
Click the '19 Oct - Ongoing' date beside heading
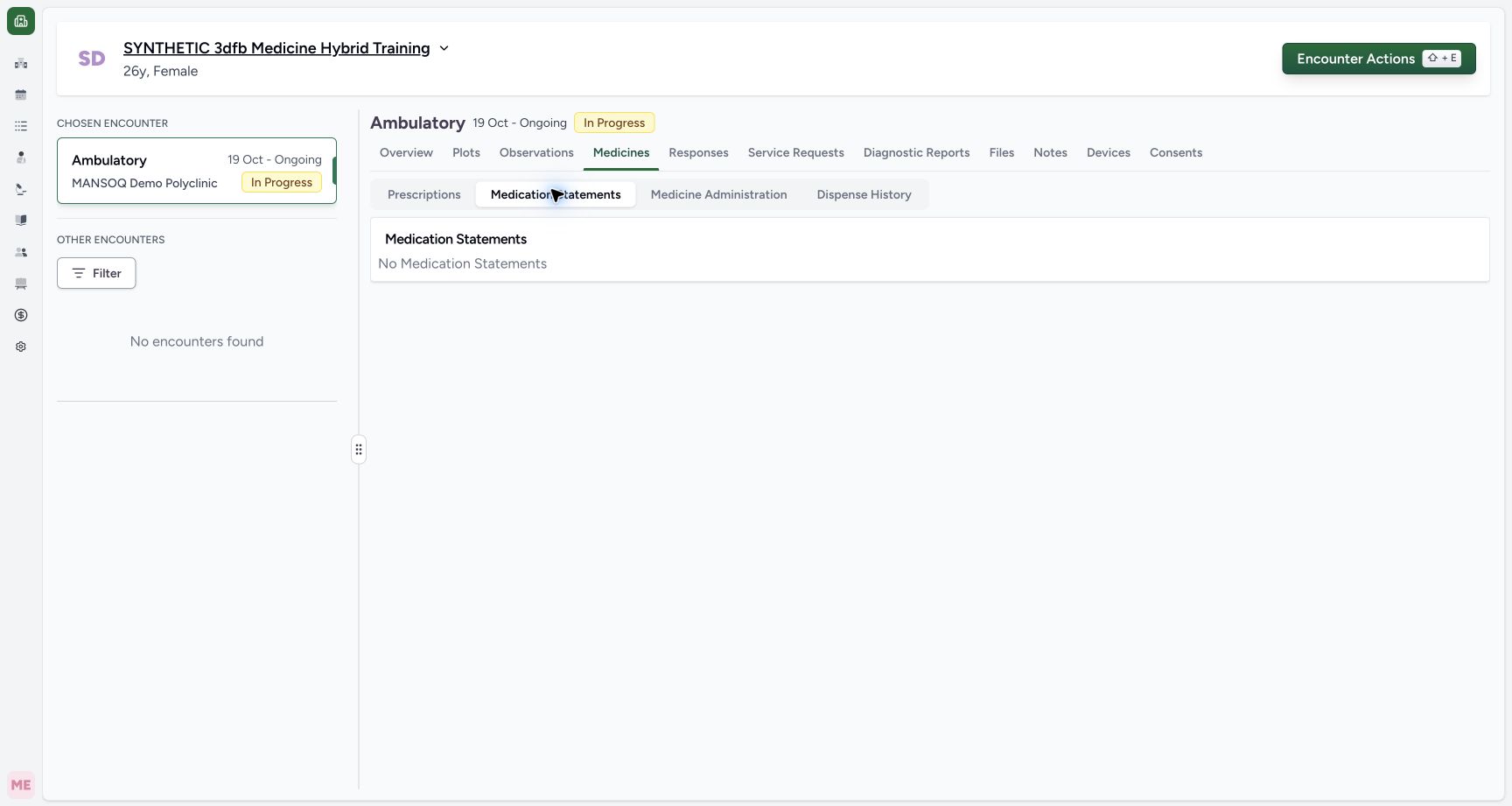pyautogui.click(x=520, y=123)
